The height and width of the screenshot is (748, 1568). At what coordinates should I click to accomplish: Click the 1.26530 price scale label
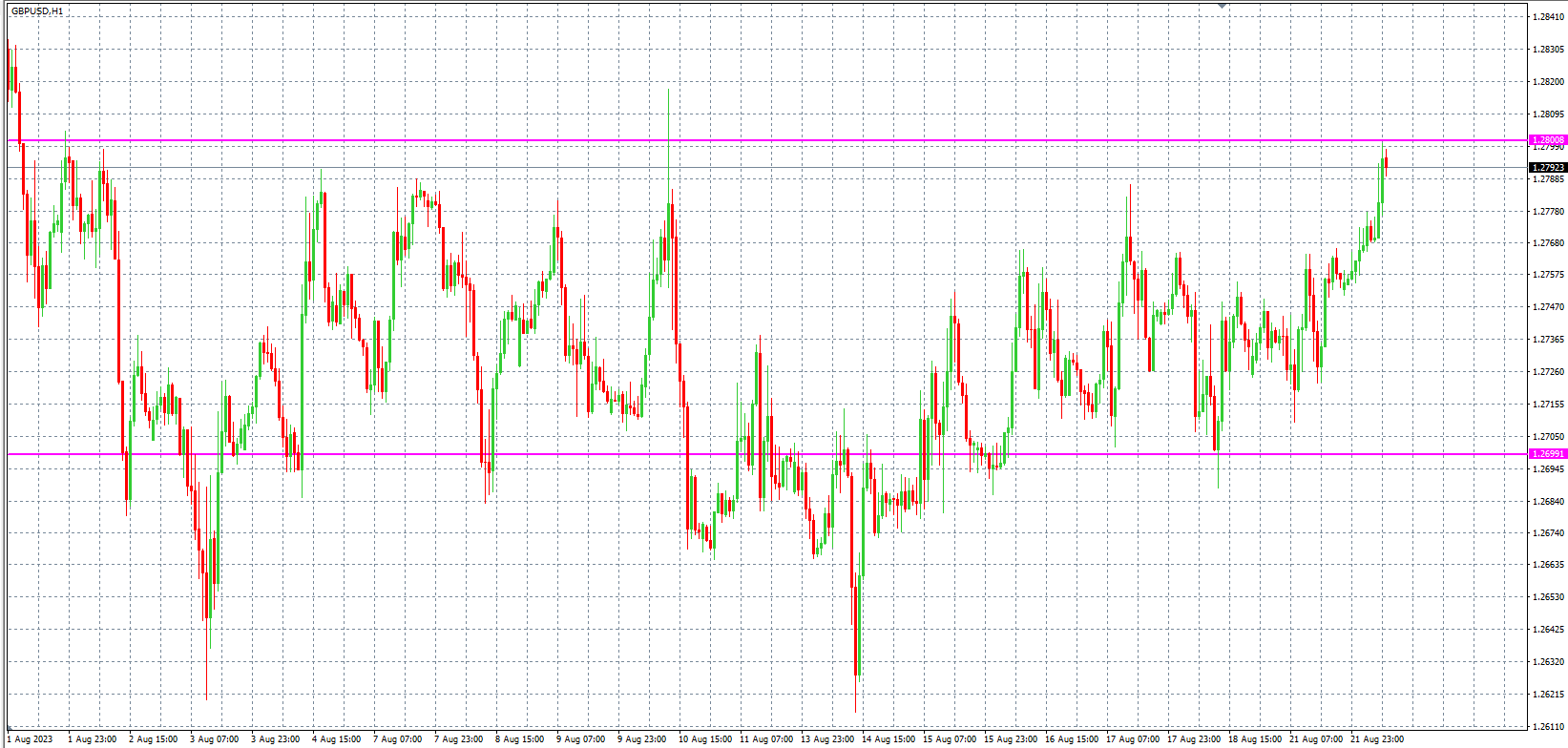tap(1548, 597)
